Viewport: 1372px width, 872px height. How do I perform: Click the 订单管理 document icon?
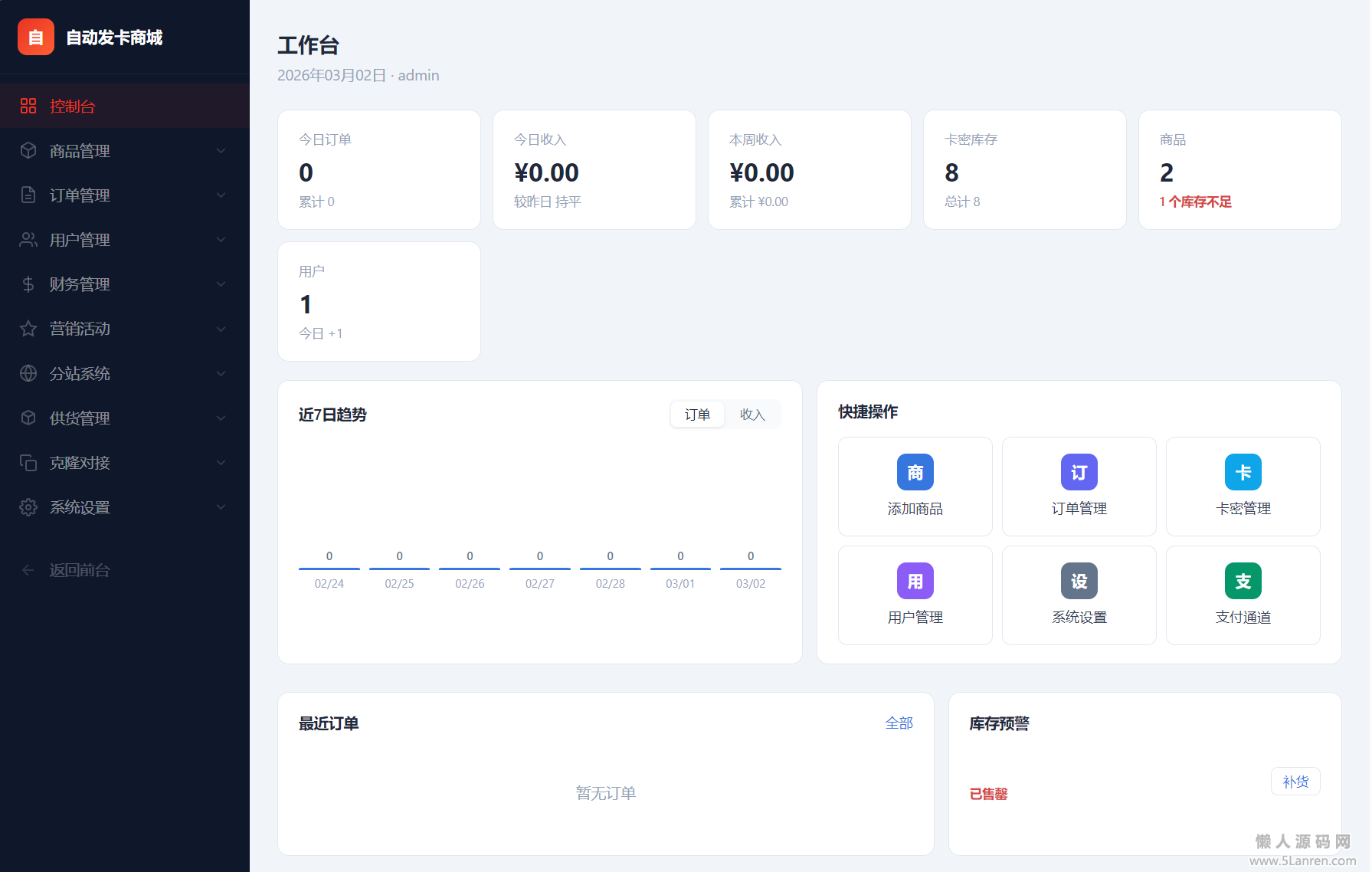[x=28, y=195]
